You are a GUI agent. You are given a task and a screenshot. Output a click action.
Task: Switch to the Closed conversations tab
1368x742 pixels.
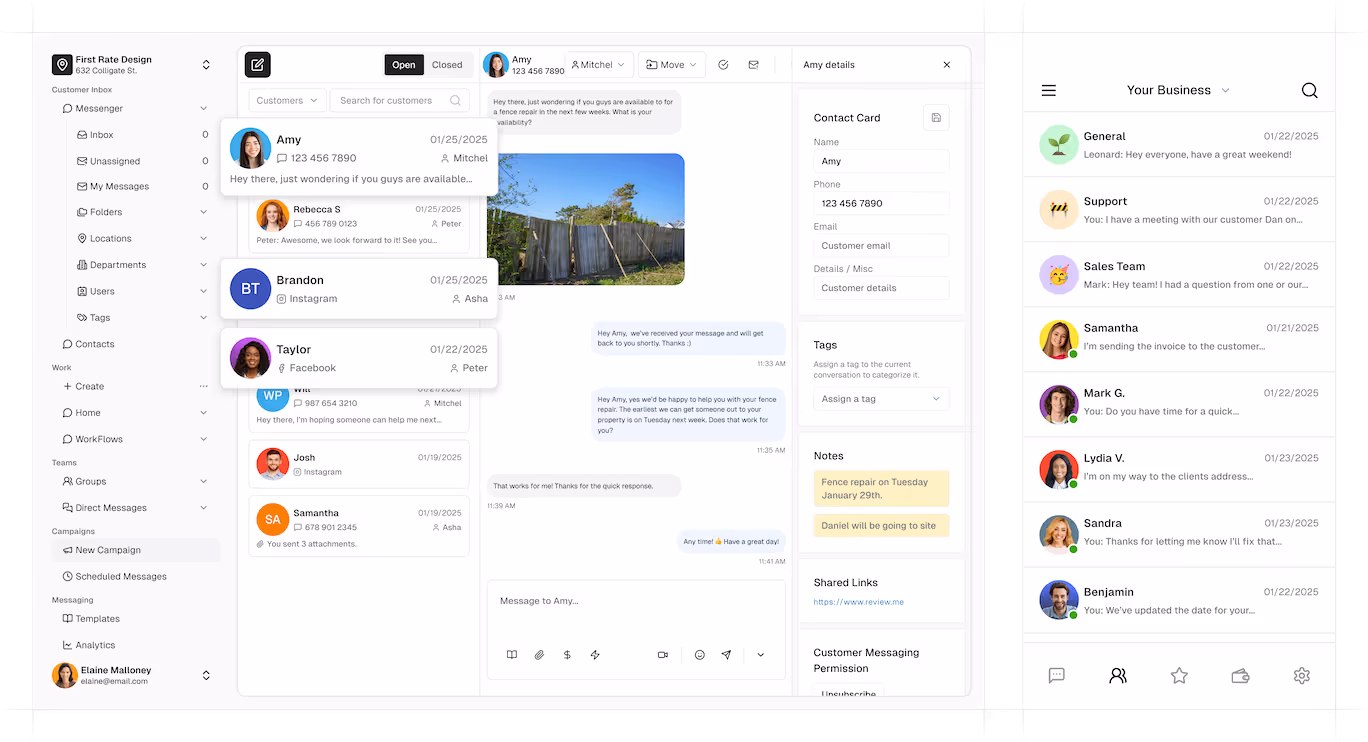(x=448, y=64)
